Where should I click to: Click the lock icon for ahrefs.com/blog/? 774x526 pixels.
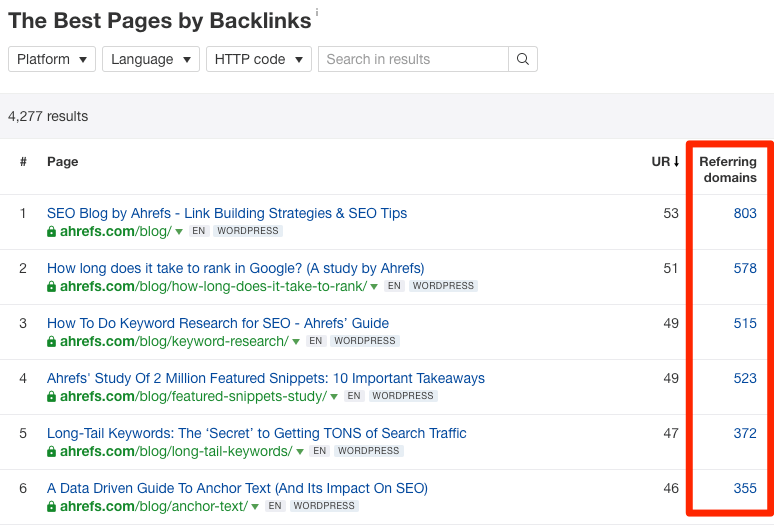coord(51,231)
